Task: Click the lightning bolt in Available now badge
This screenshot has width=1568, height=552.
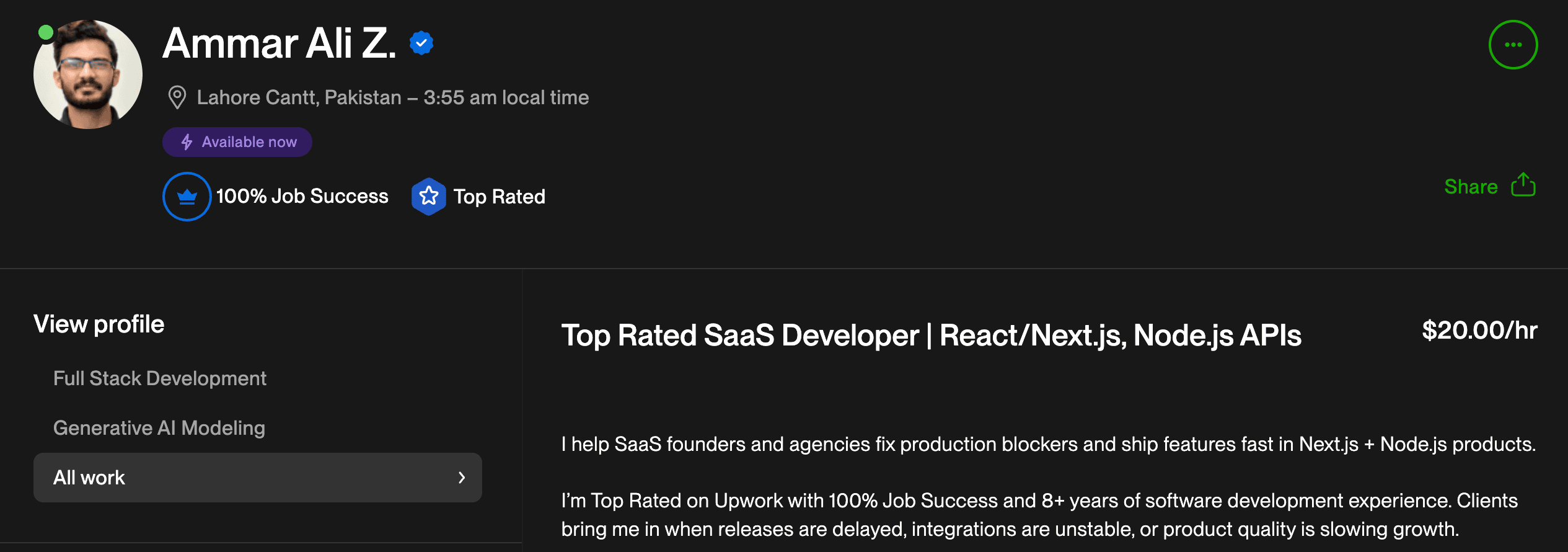Action: pos(187,141)
